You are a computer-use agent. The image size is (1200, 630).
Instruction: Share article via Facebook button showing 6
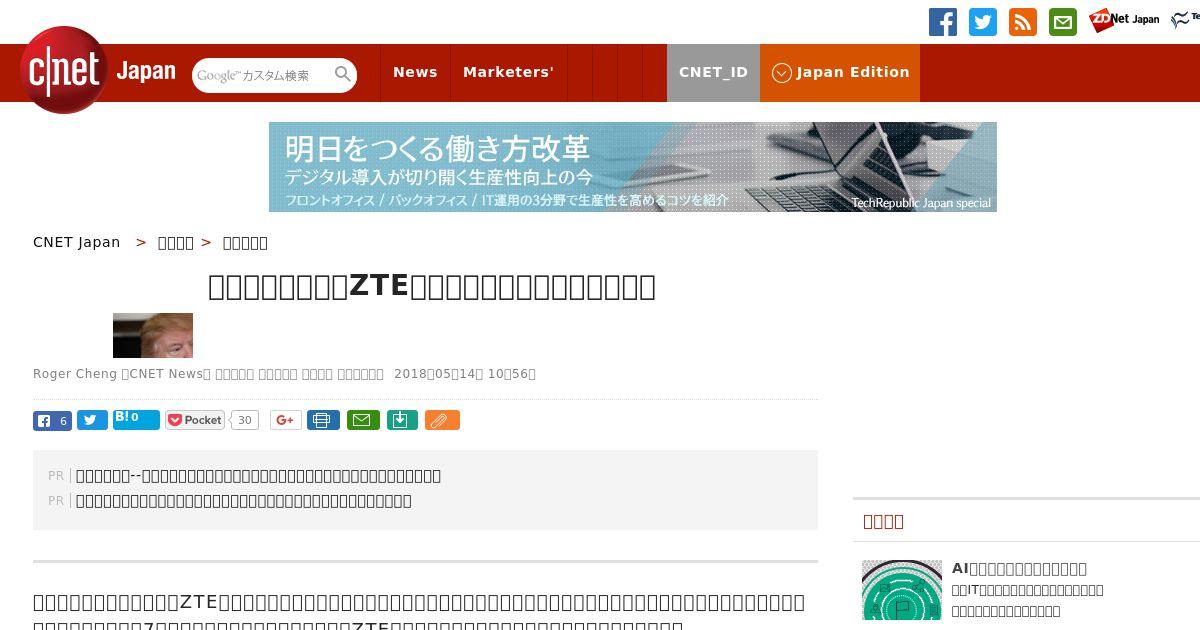pos(52,421)
